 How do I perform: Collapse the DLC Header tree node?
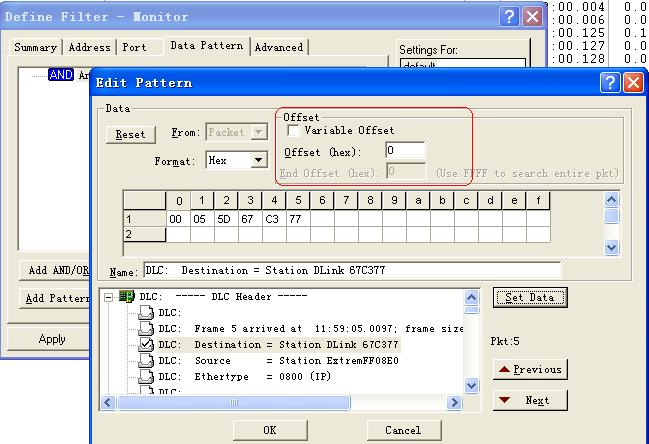(x=110, y=297)
